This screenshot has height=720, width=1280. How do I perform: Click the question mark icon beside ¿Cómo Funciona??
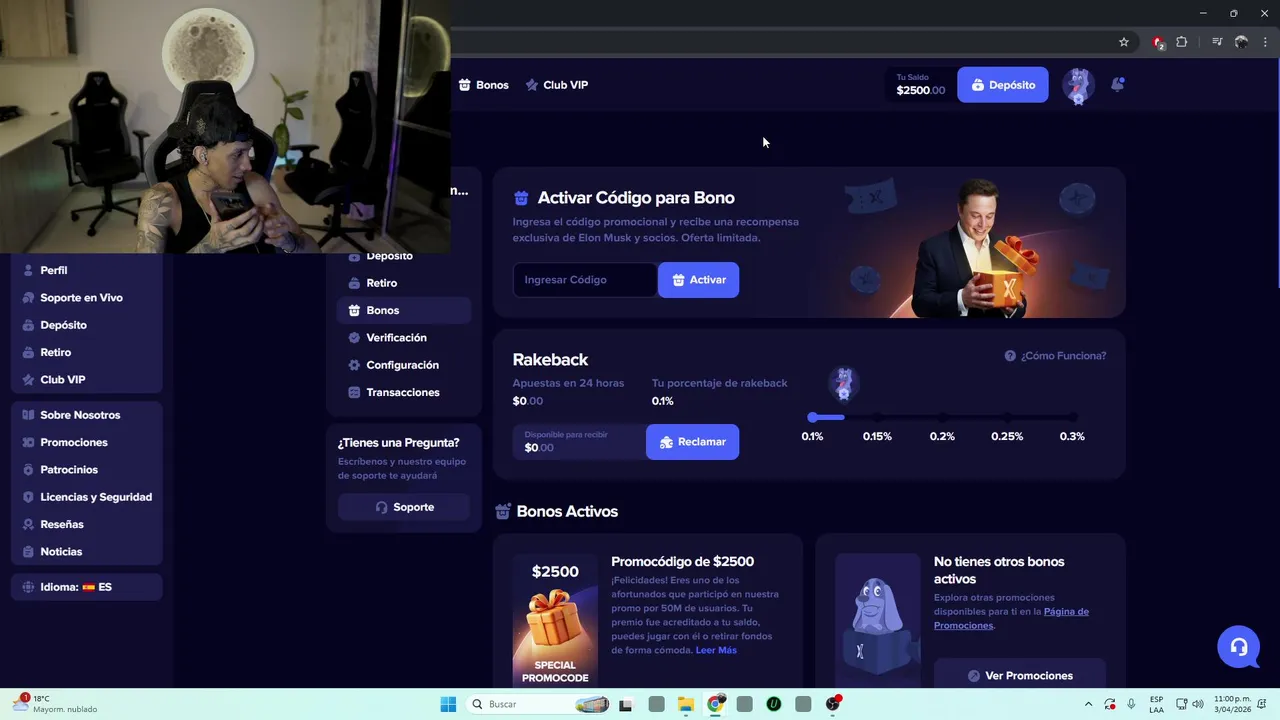[1010, 356]
